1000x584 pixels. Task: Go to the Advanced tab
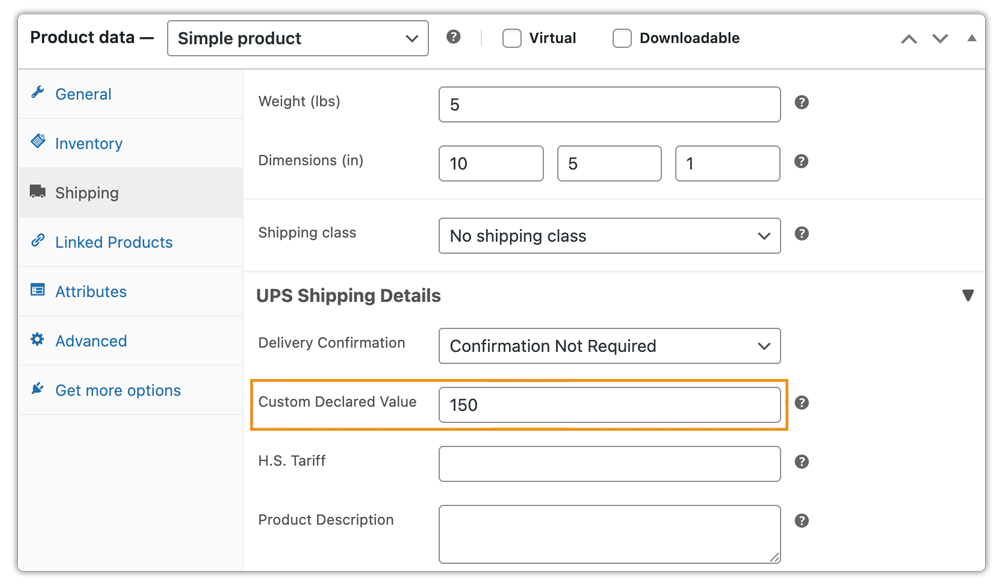91,340
